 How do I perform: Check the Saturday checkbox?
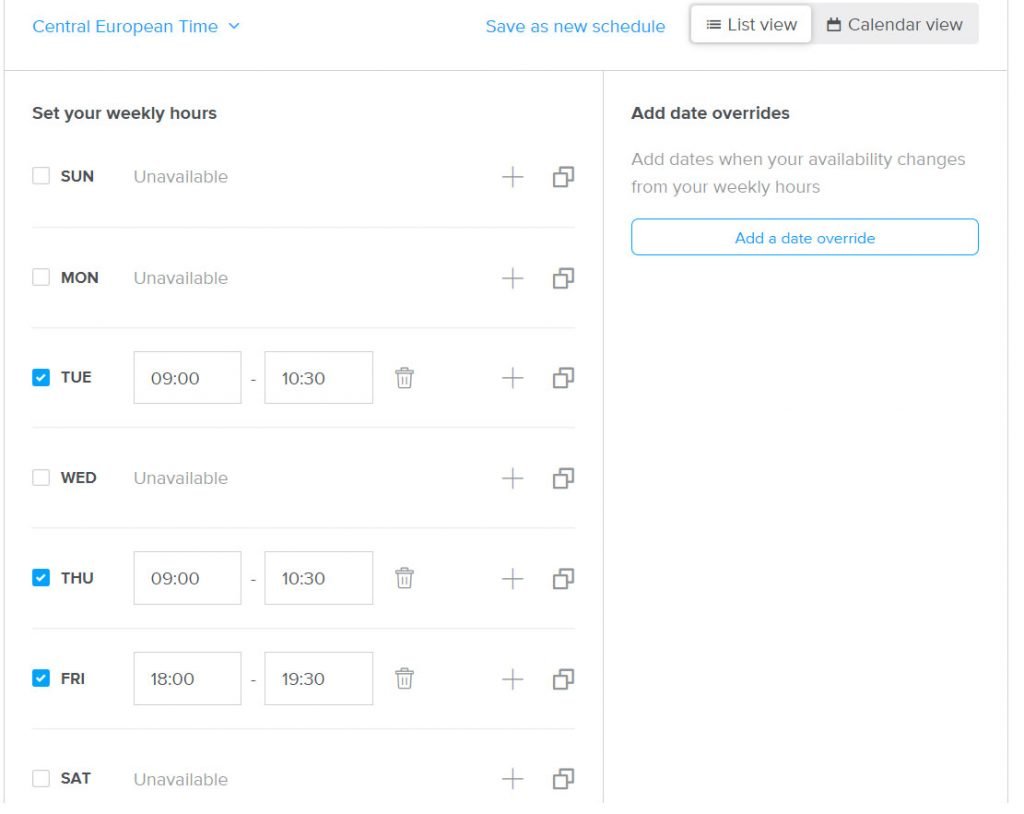pos(41,779)
